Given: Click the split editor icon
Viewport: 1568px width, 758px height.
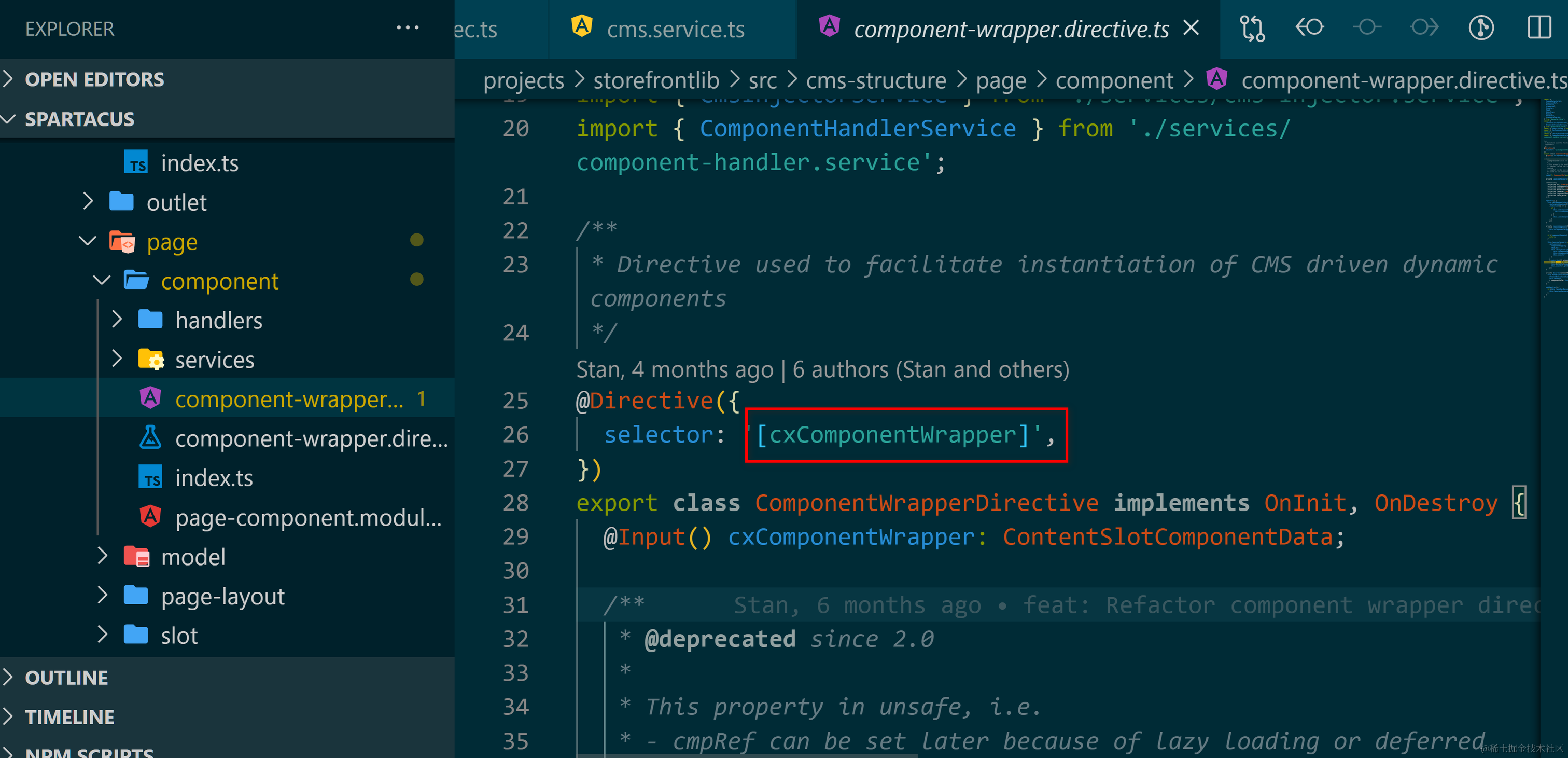Looking at the screenshot, I should pos(1539,27).
